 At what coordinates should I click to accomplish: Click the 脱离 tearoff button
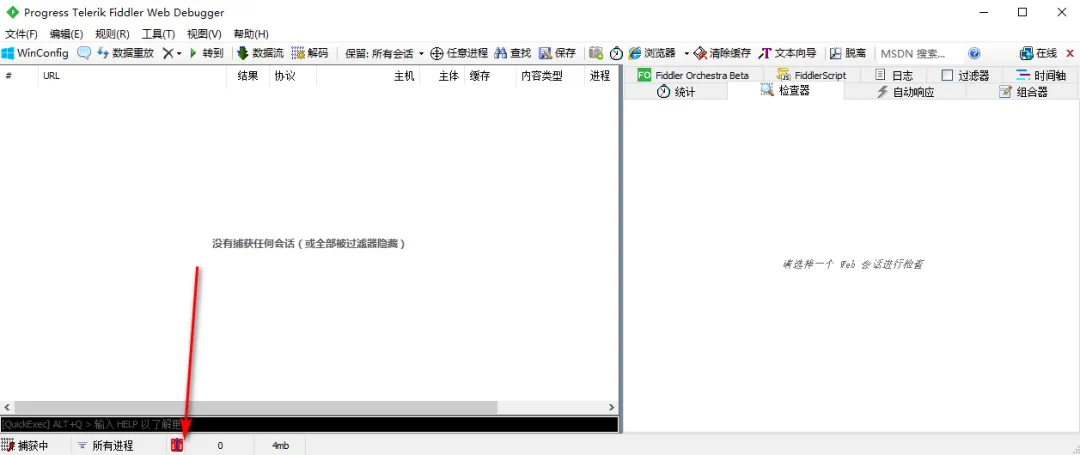point(848,53)
